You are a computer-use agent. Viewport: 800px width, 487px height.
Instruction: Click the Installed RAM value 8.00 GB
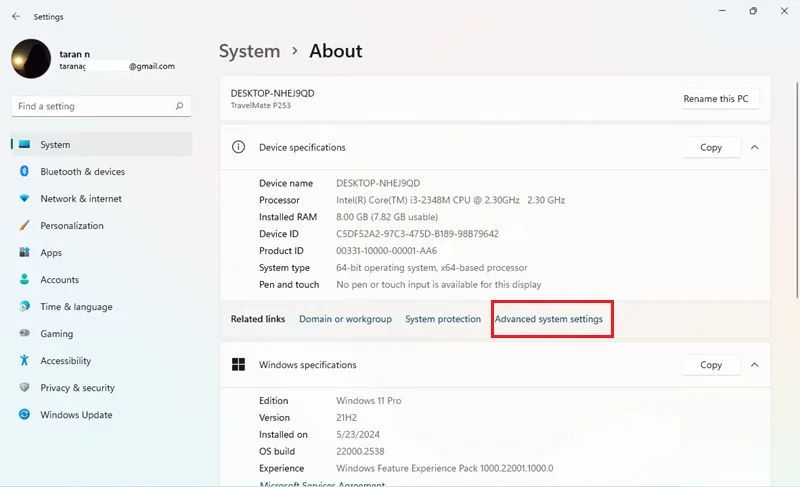click(x=387, y=217)
